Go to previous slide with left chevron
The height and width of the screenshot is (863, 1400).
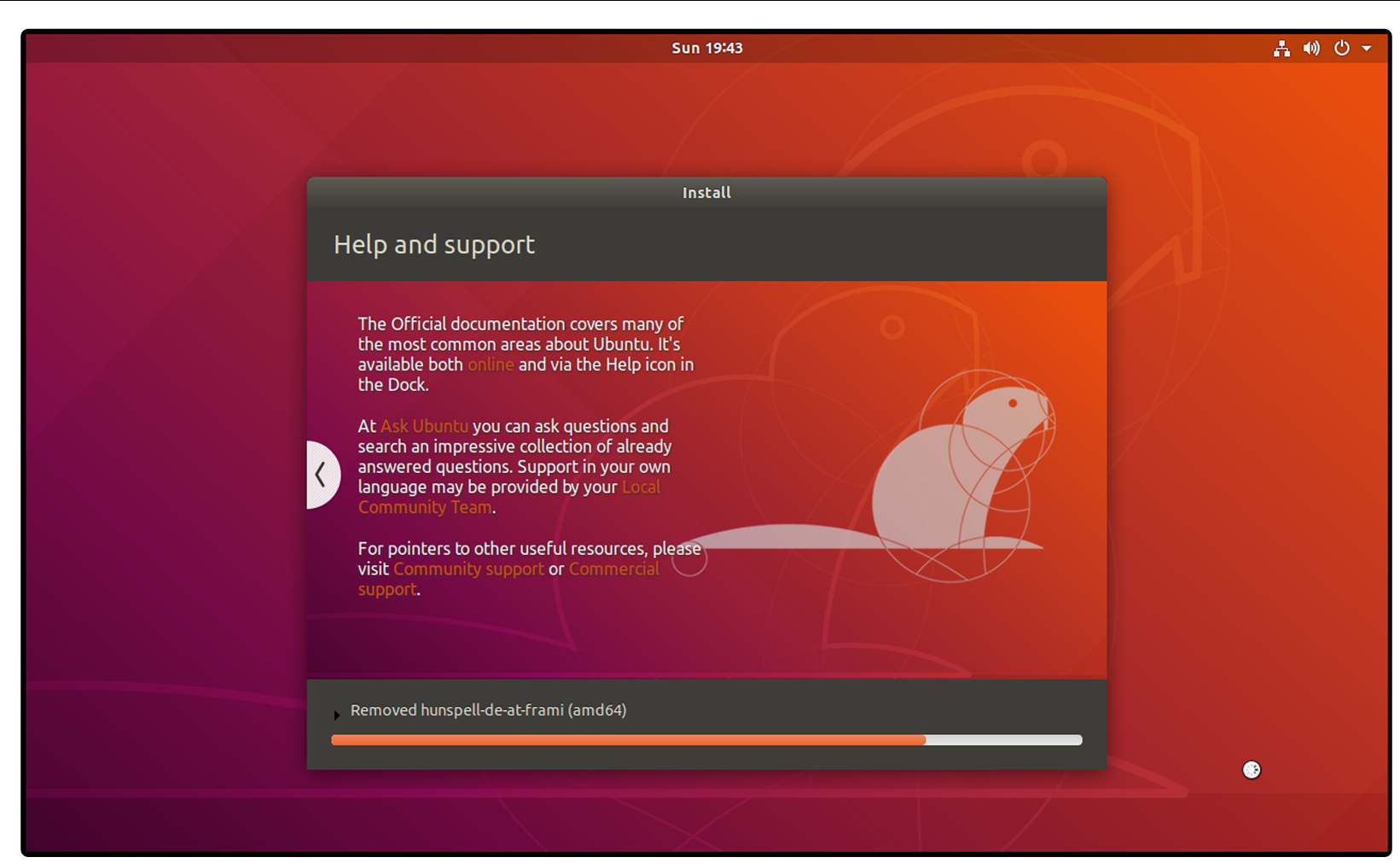pos(322,475)
